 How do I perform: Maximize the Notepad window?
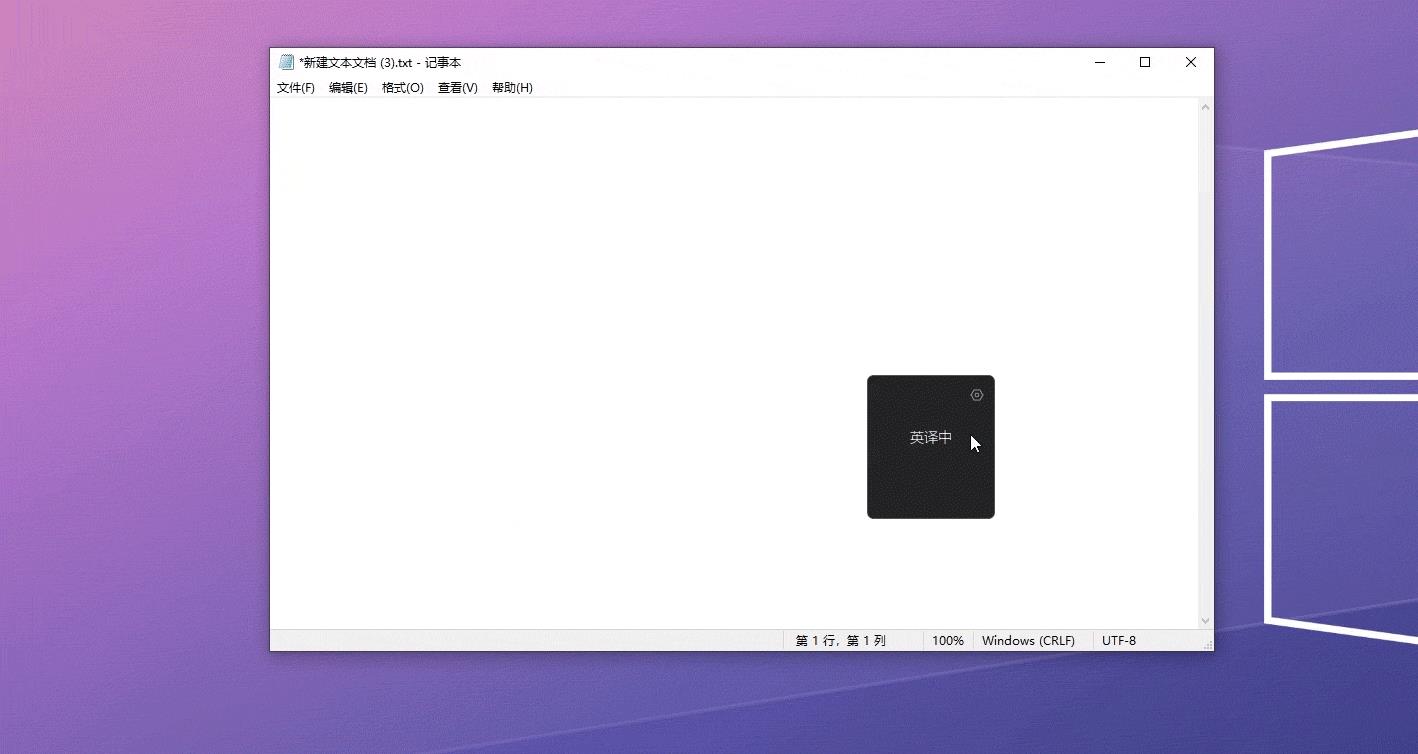pyautogui.click(x=1145, y=62)
